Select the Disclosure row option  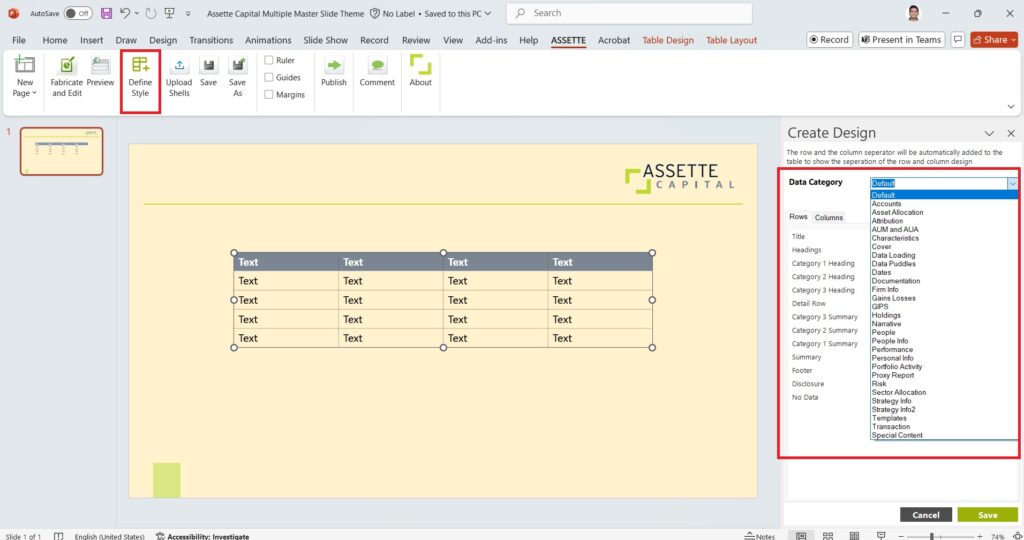(x=808, y=384)
